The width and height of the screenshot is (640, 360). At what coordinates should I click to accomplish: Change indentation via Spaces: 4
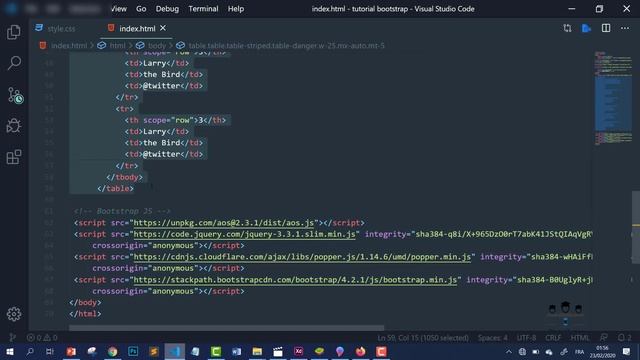tap(493, 338)
